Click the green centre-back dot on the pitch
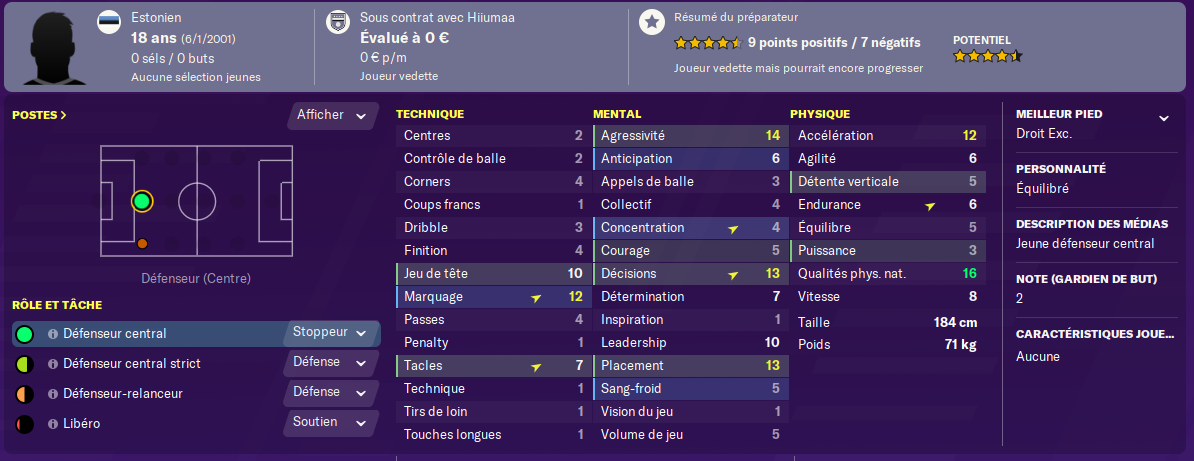Screen dimensions: 1194x461 click(x=142, y=201)
